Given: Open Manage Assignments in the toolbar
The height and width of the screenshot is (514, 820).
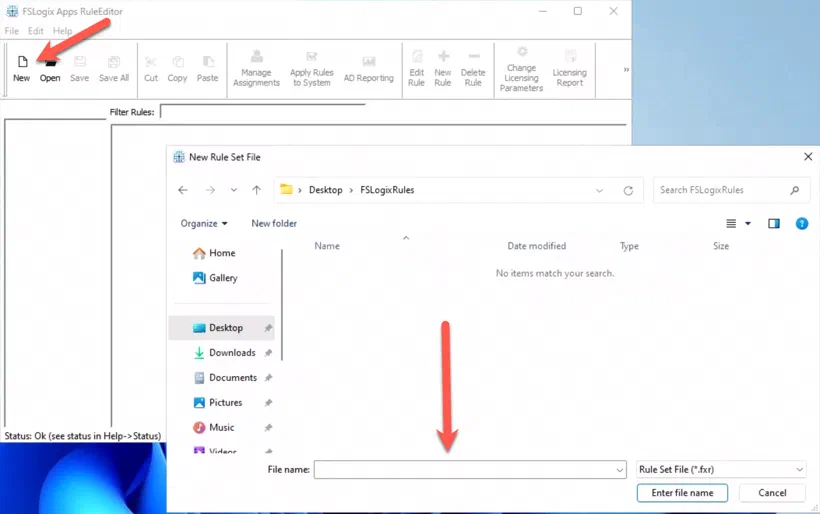Looking at the screenshot, I should pyautogui.click(x=256, y=68).
